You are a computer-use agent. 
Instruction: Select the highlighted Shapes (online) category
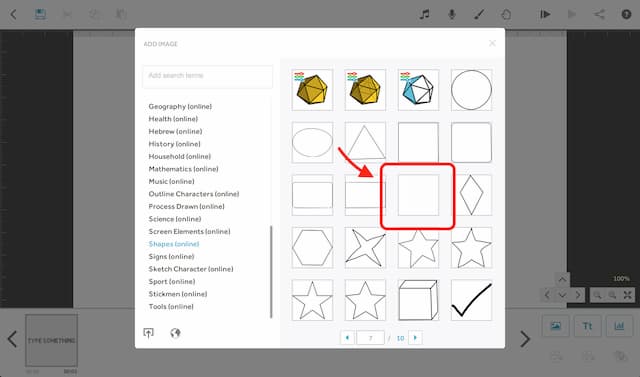174,244
